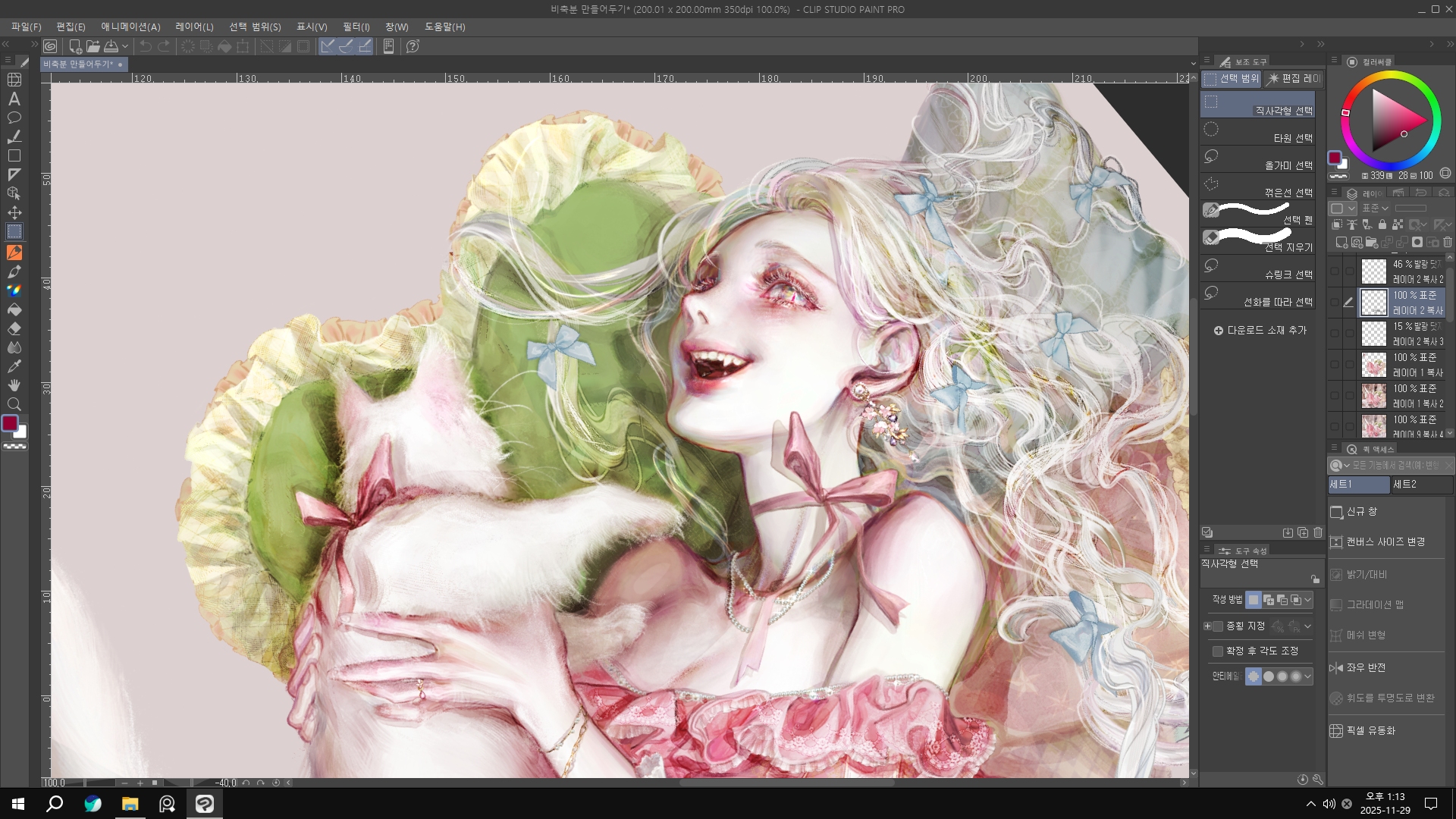Check the adjust angle after fixing option
Screen dimensions: 1456x819
(x=1218, y=651)
